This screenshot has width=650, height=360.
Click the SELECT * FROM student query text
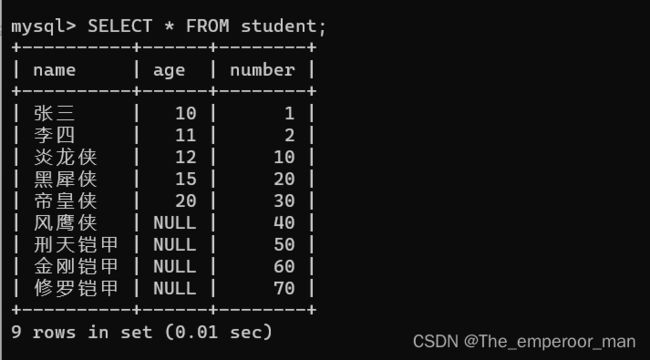pos(207,27)
